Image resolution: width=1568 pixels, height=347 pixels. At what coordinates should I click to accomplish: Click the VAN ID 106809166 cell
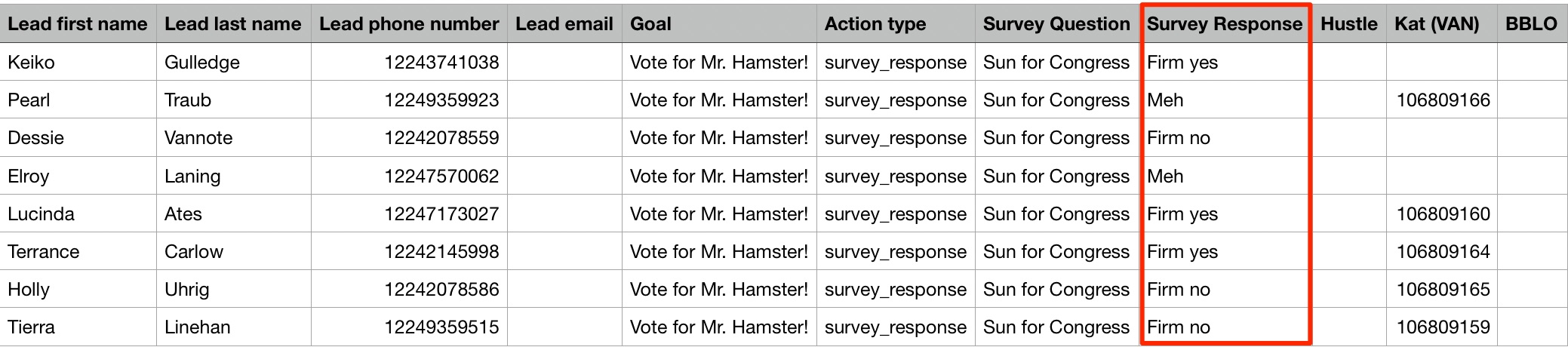[x=1442, y=100]
